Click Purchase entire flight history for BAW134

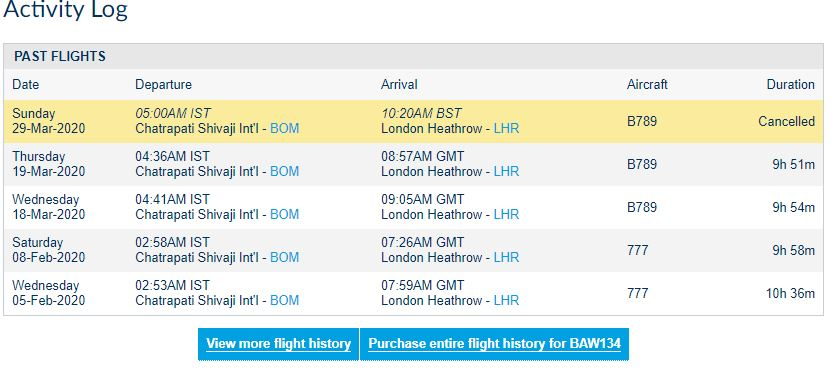495,344
